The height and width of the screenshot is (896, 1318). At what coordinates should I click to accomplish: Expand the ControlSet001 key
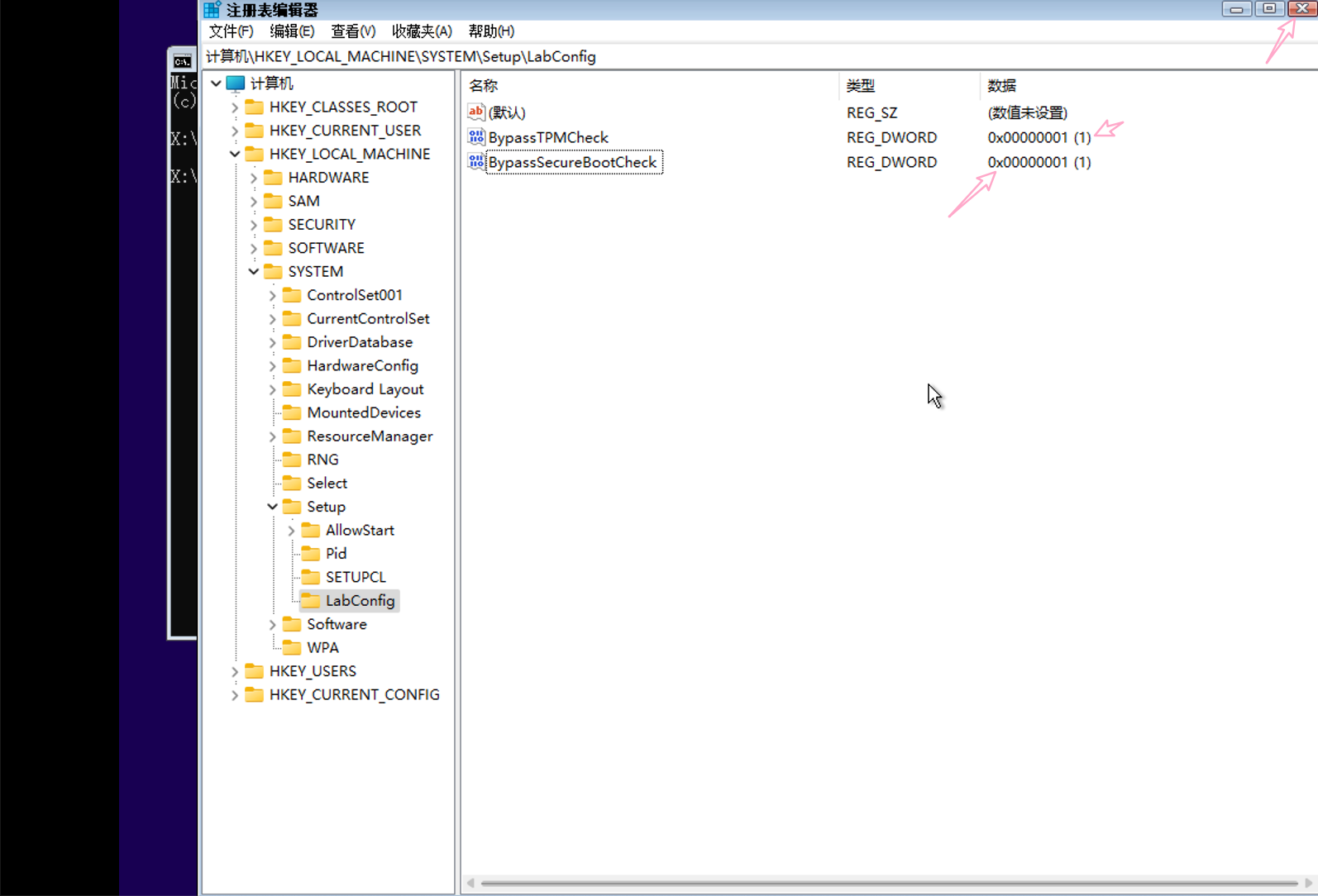[273, 295]
